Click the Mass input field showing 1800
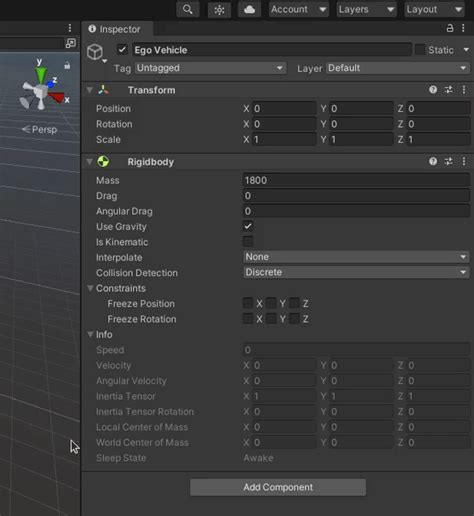 pyautogui.click(x=356, y=180)
